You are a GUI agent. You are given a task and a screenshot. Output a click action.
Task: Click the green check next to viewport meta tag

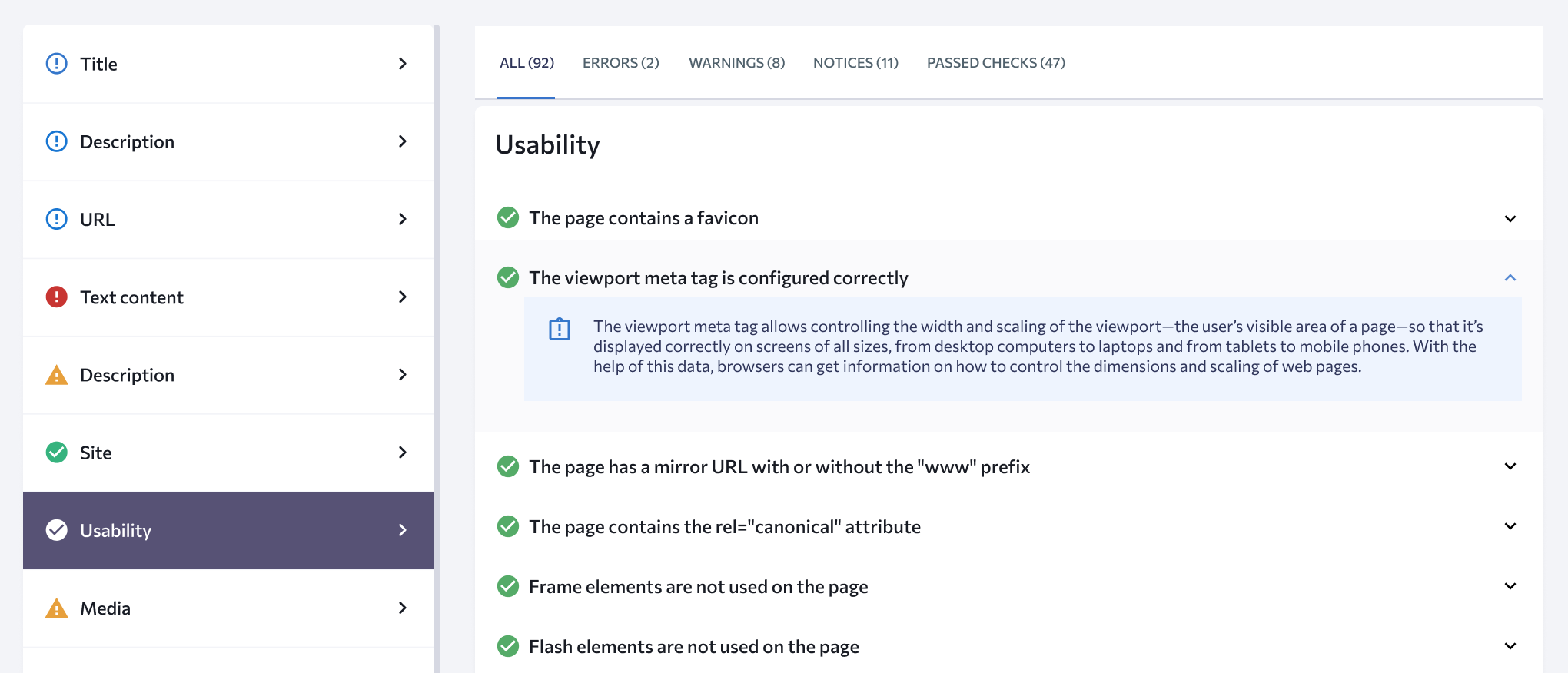(508, 277)
